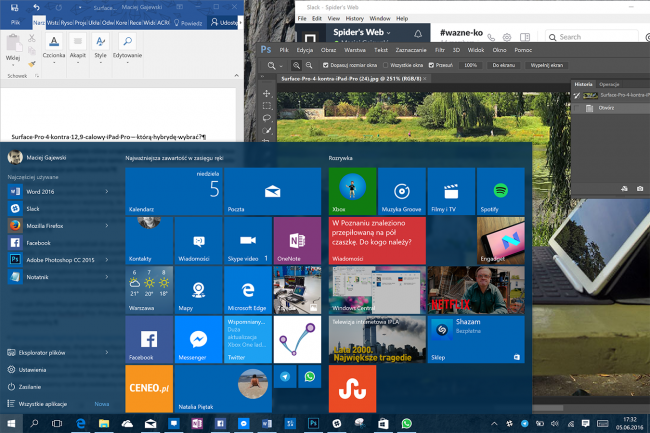This screenshot has height=433, width=650.
Task: Open the Czcionka dropdown in Word ribbon
Action: pos(54,50)
